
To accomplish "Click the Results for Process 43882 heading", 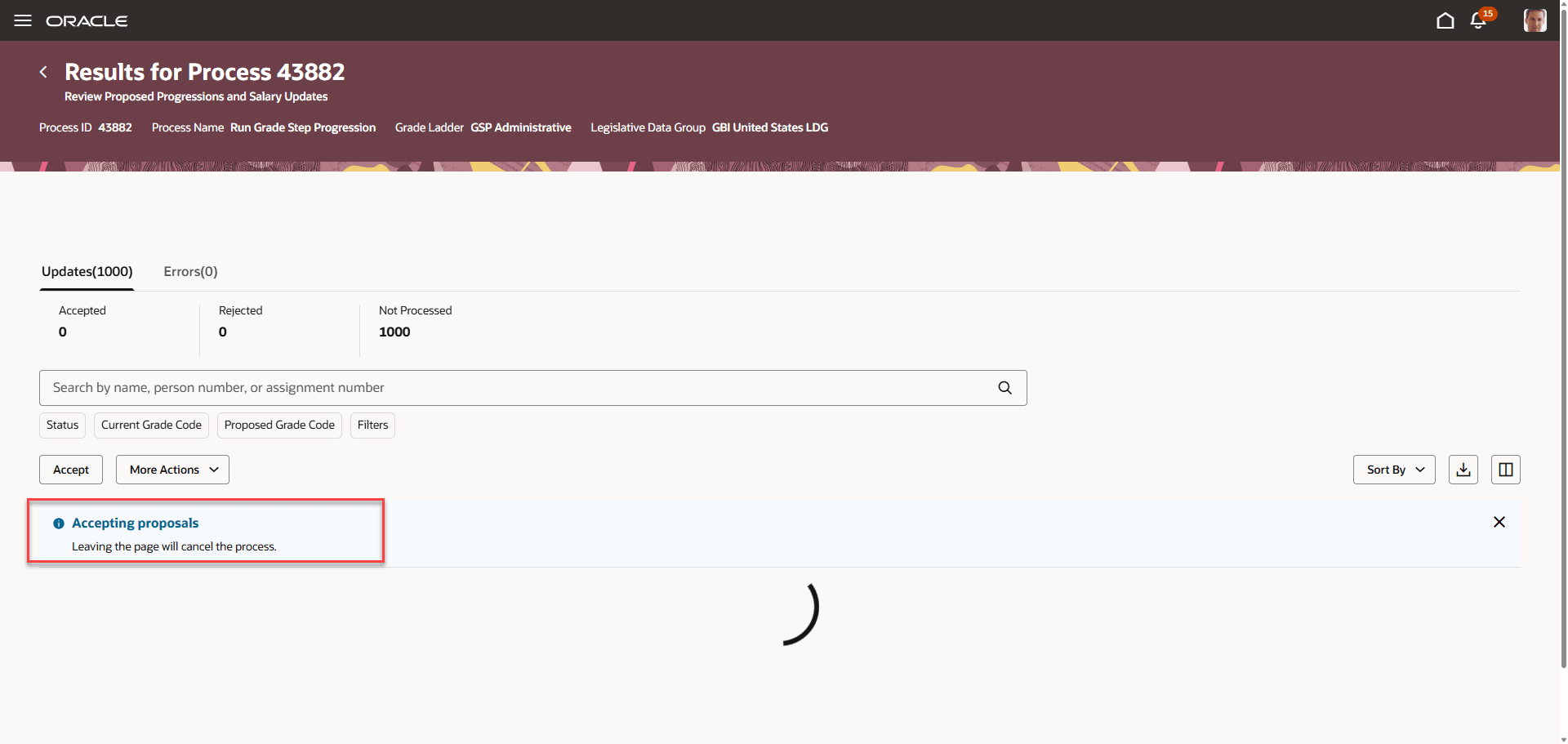I will point(205,72).
